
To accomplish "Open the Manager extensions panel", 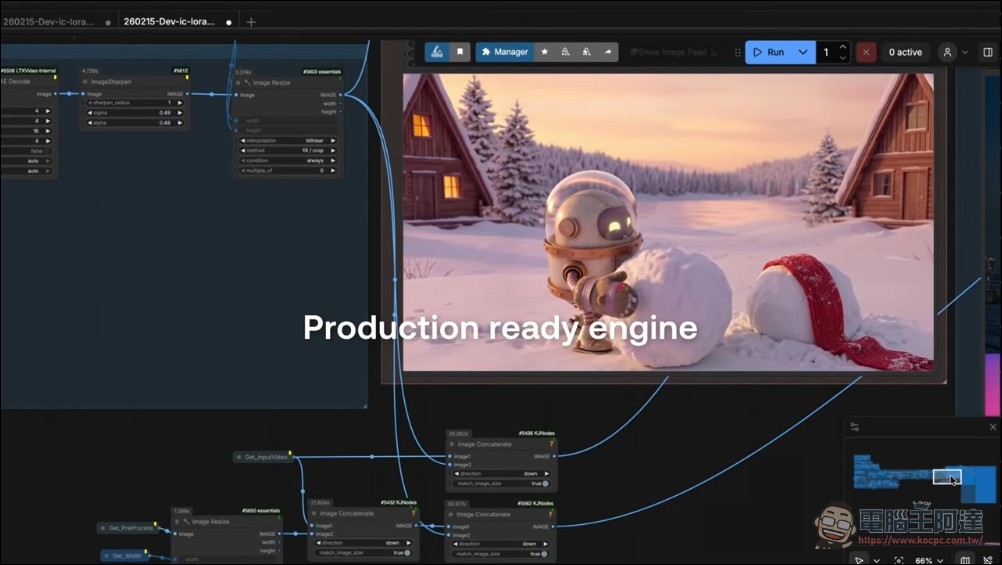I will pos(505,52).
